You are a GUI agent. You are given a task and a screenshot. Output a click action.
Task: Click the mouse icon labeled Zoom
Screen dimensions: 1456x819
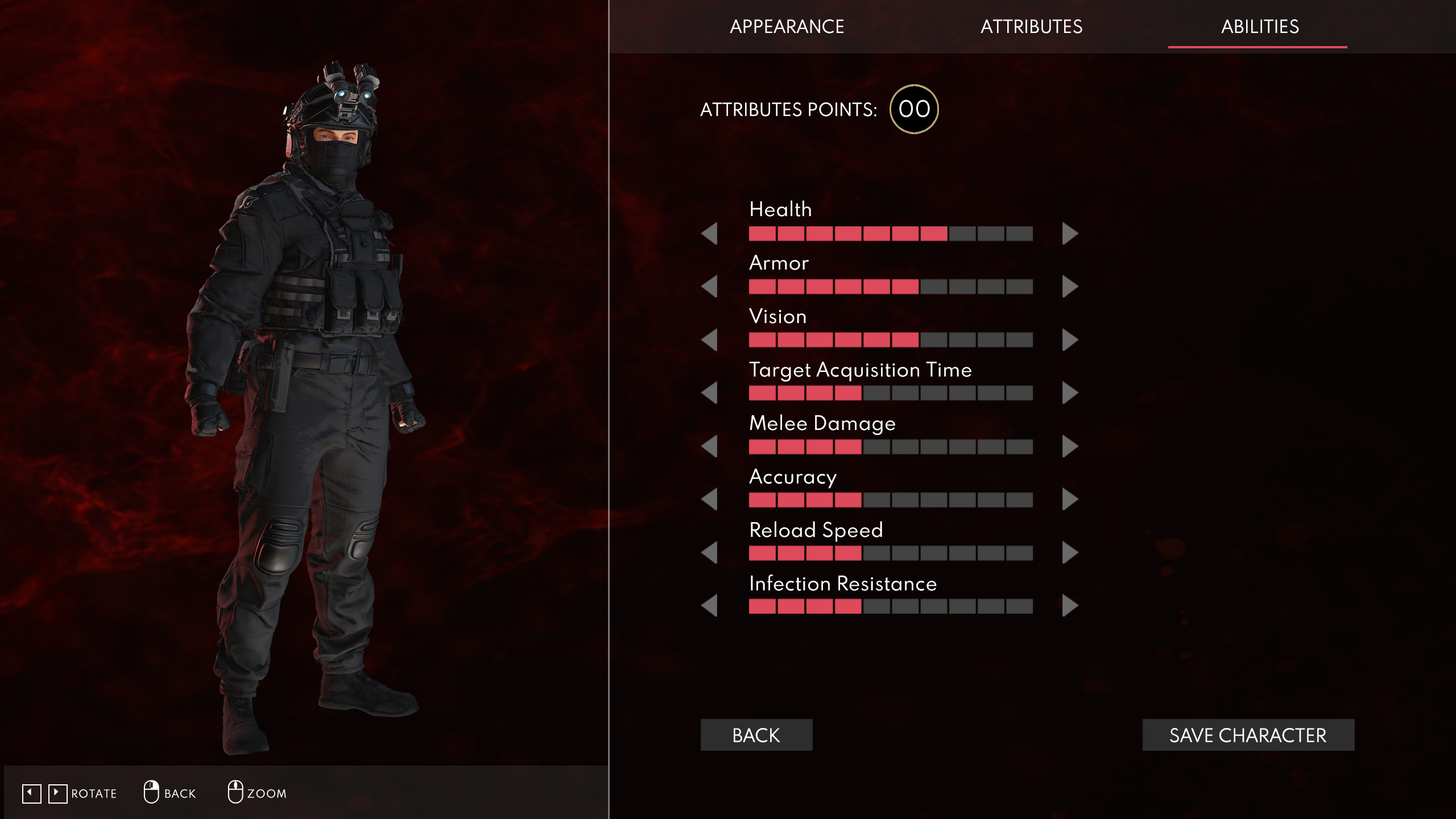[x=235, y=792]
